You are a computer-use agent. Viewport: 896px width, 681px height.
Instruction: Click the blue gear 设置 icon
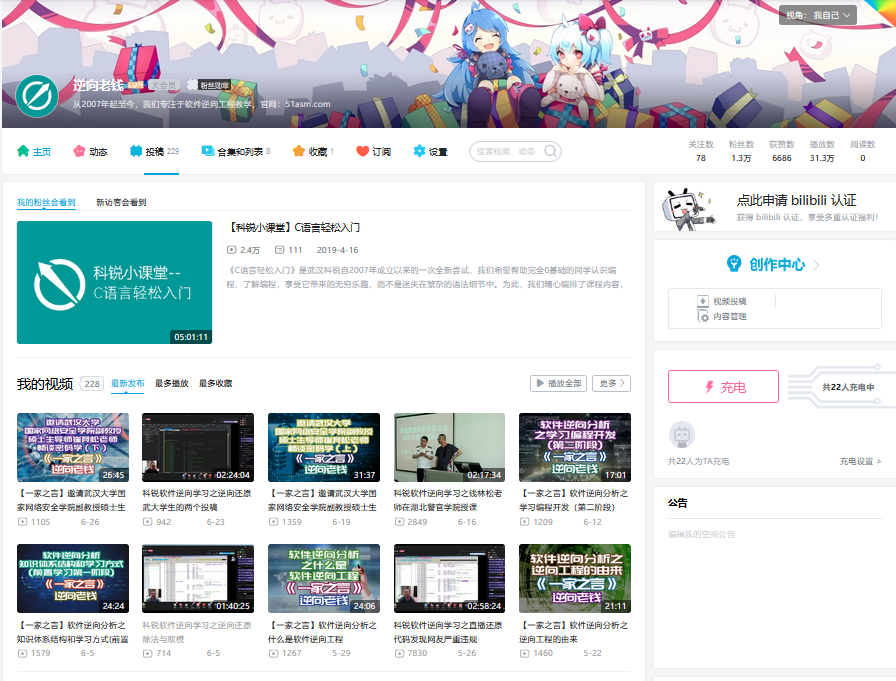(x=419, y=151)
